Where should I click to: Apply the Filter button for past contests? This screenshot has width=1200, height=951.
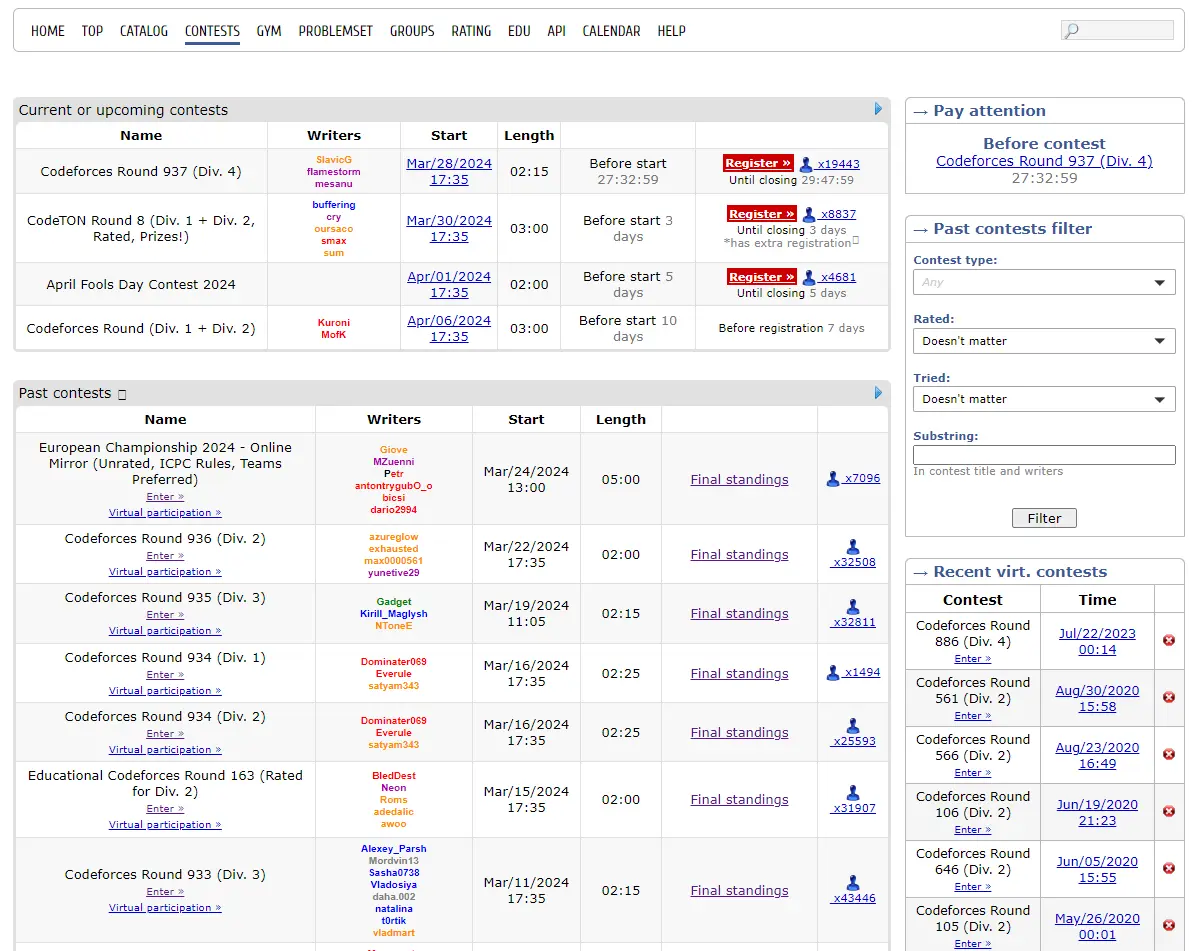(1044, 518)
